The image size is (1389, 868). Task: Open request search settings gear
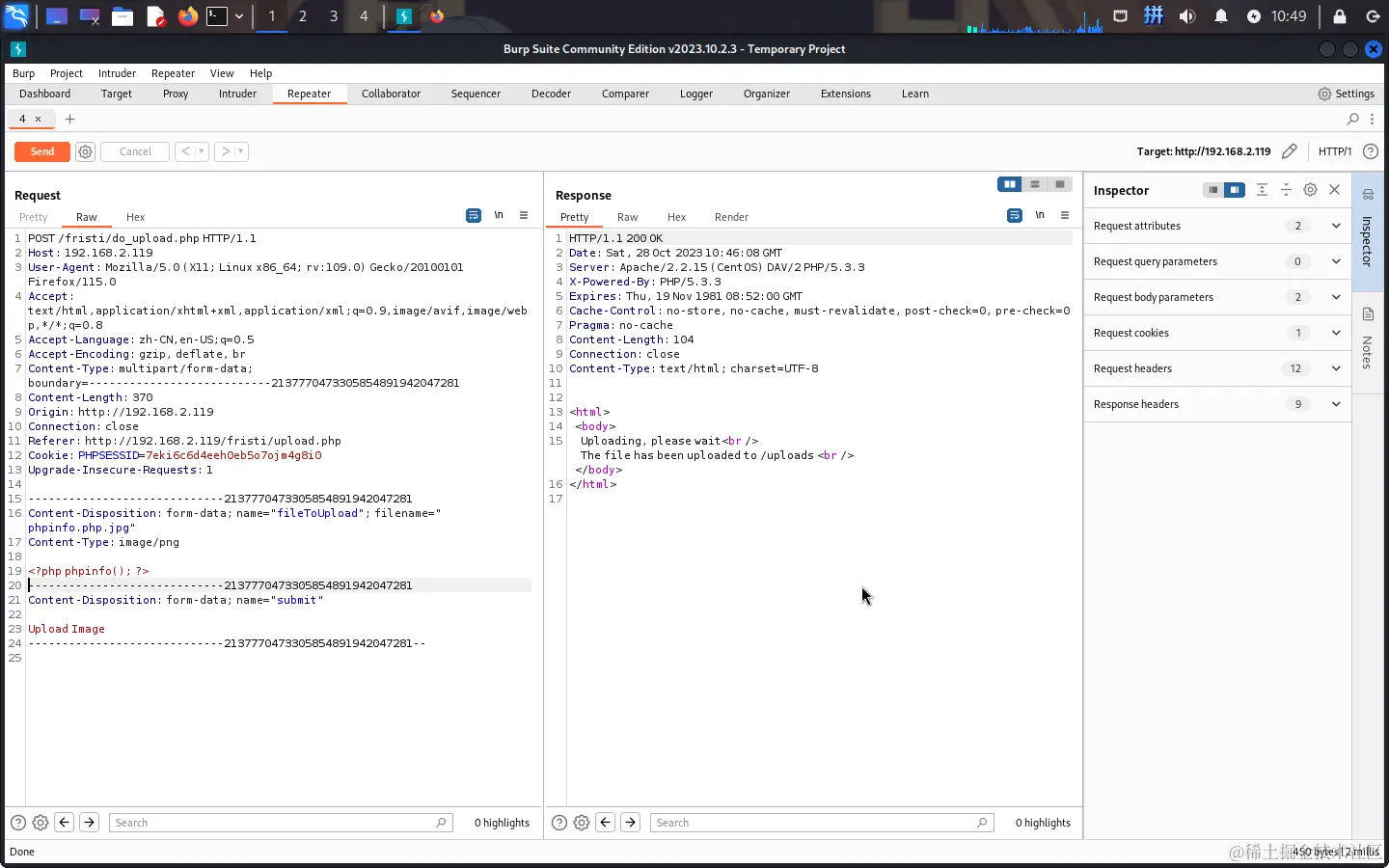[x=41, y=823]
